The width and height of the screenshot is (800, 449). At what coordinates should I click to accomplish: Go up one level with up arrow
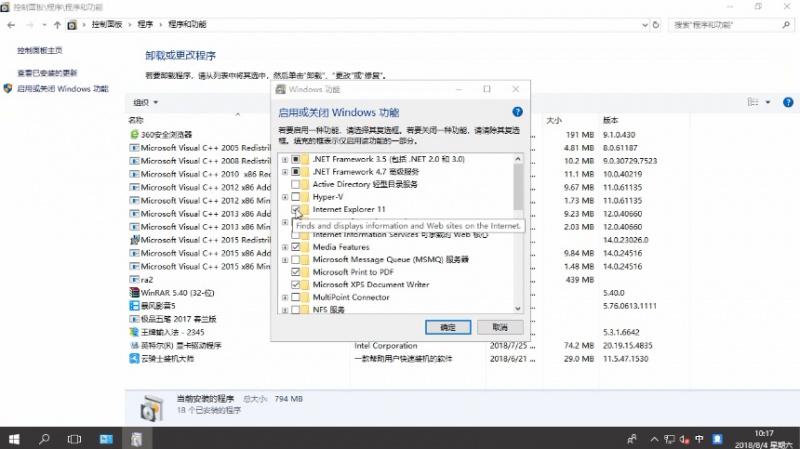[x=57, y=24]
